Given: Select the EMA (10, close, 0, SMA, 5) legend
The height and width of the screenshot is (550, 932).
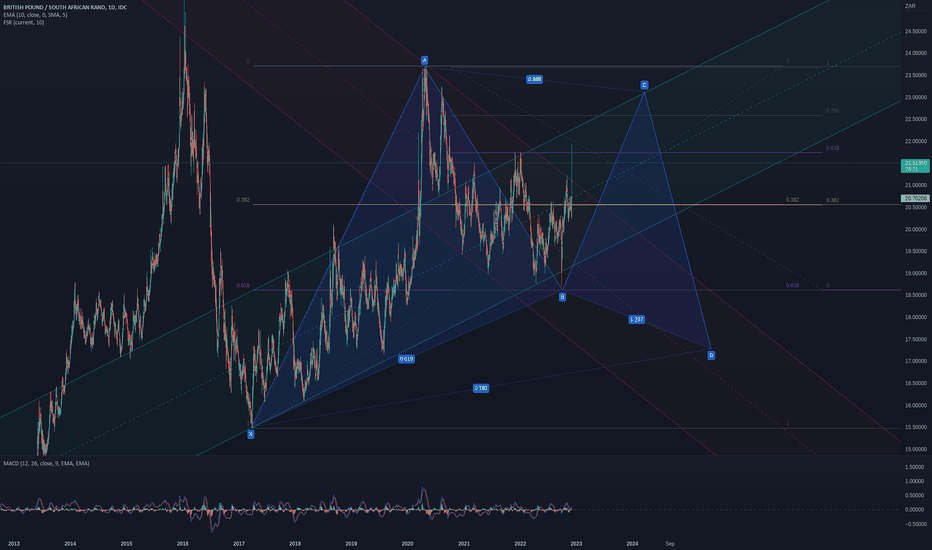Looking at the screenshot, I should [35, 15].
